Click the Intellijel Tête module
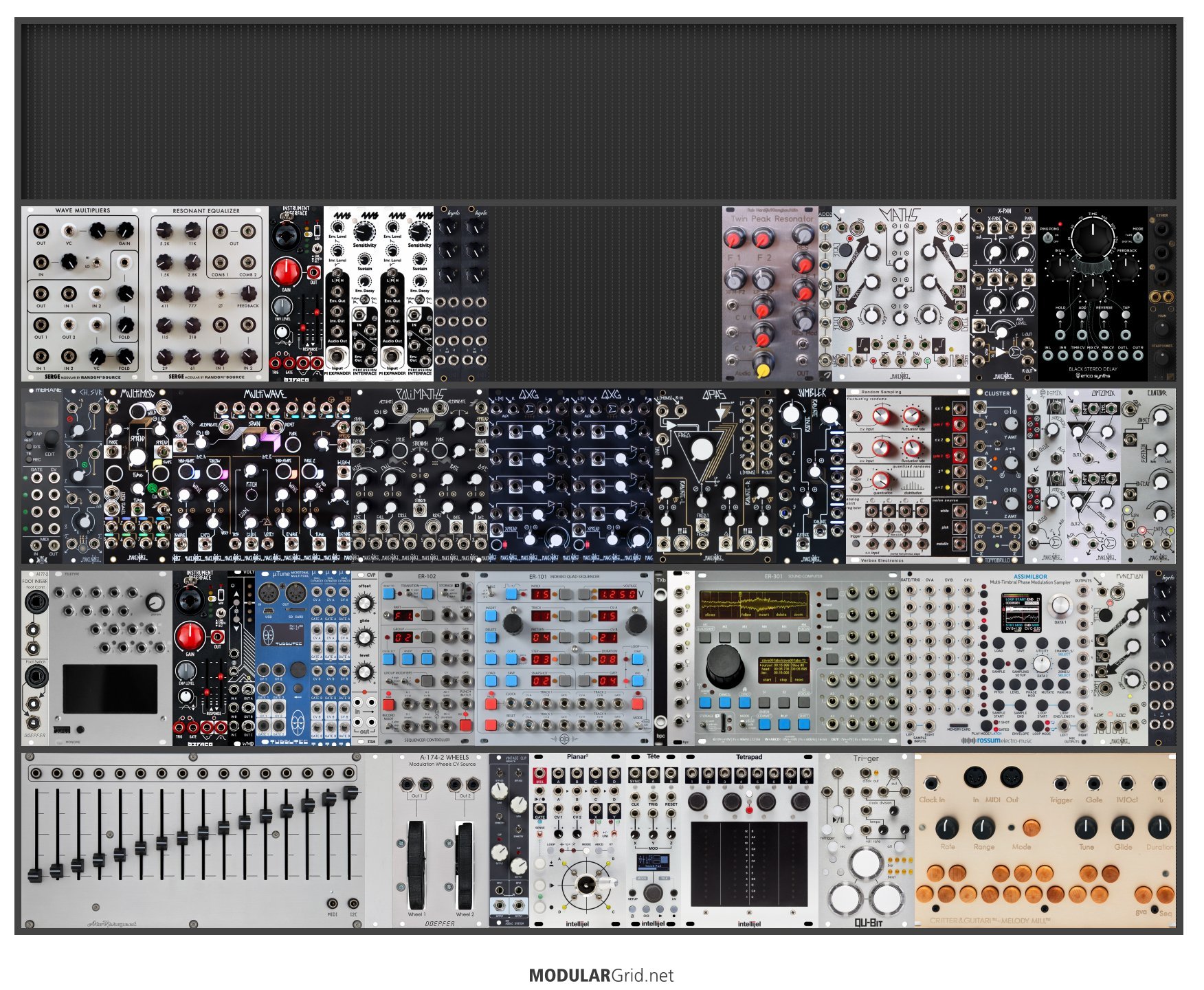1204x990 pixels. pos(653,840)
